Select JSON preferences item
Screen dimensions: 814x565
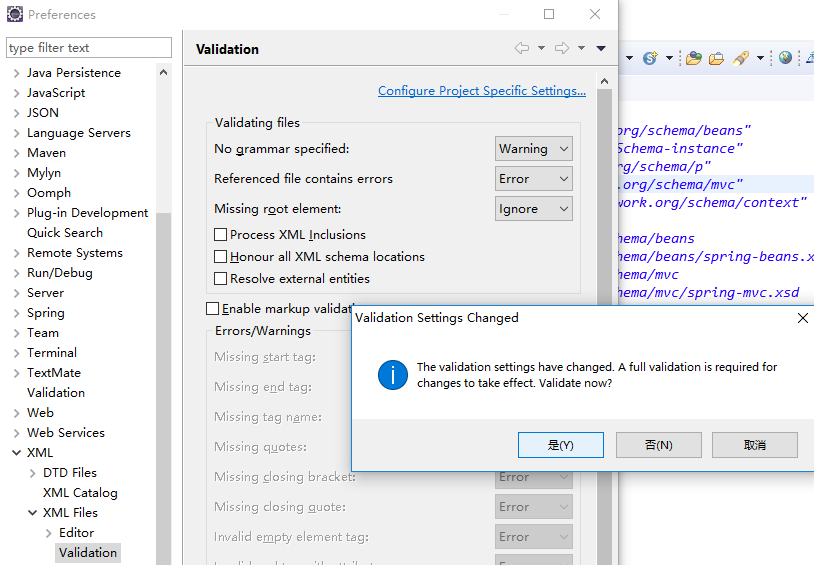(x=43, y=113)
